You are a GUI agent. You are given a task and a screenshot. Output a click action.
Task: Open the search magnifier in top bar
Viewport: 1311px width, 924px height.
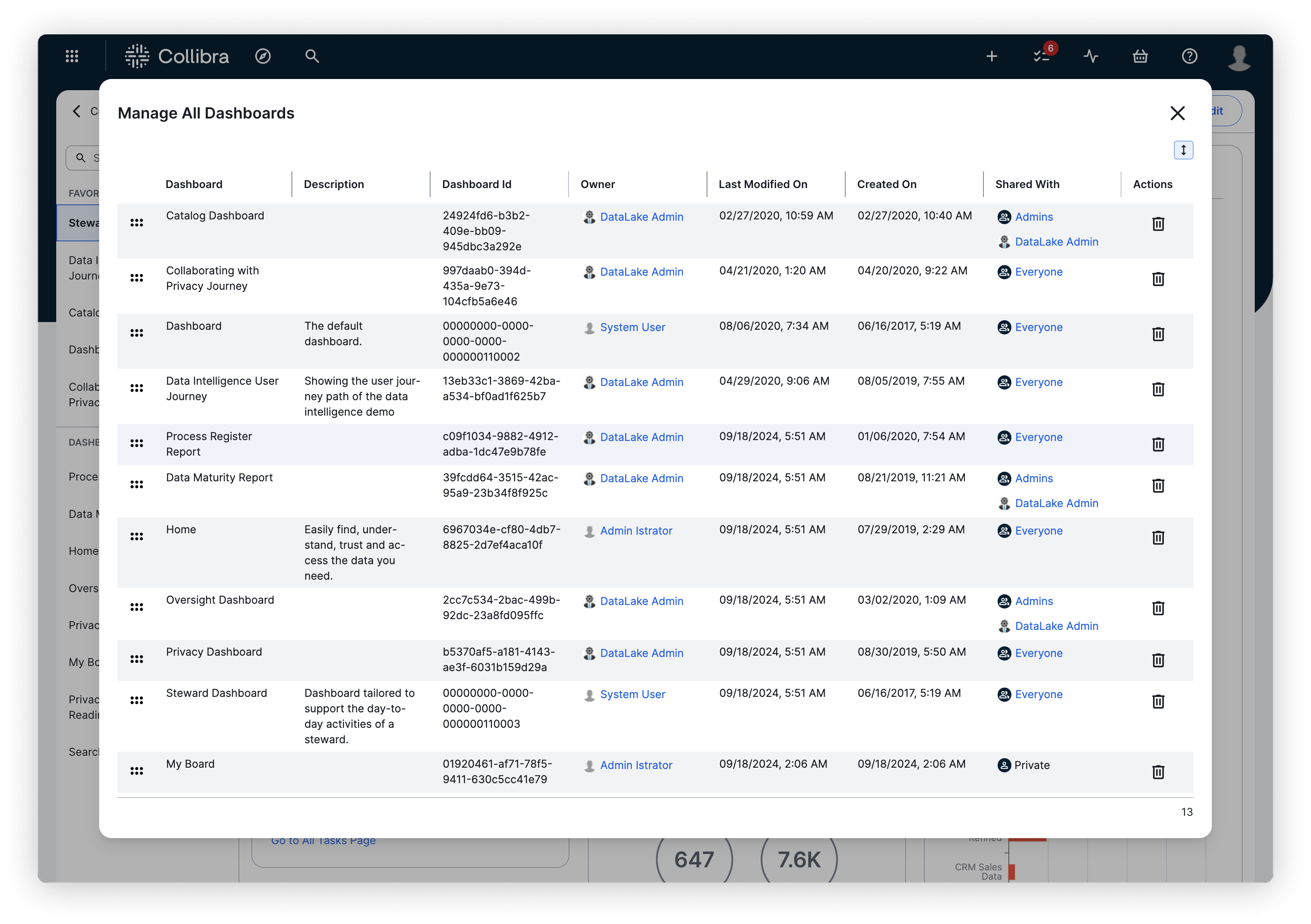tap(312, 56)
